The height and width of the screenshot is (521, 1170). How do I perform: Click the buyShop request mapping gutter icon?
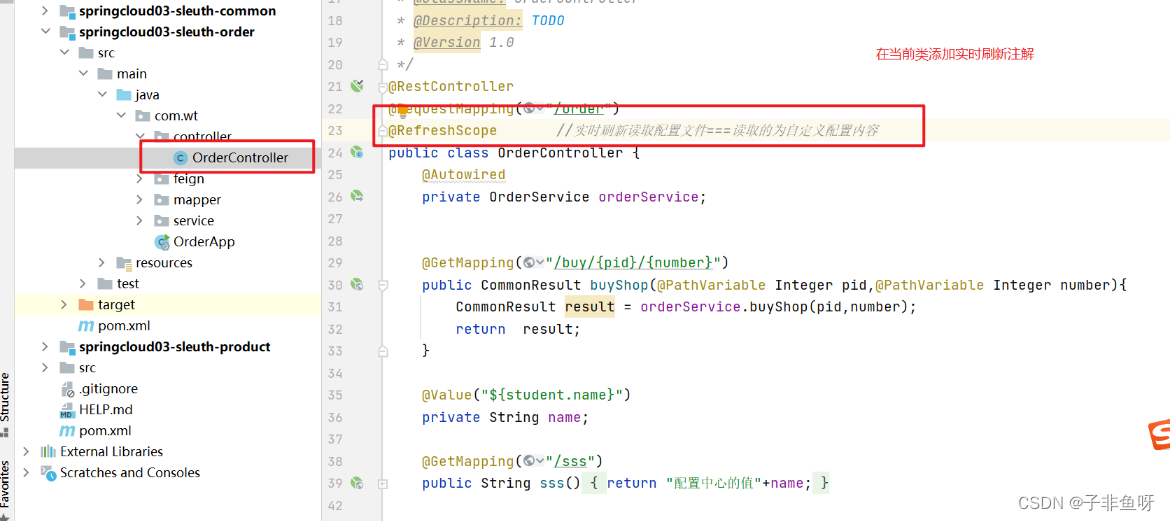click(357, 284)
